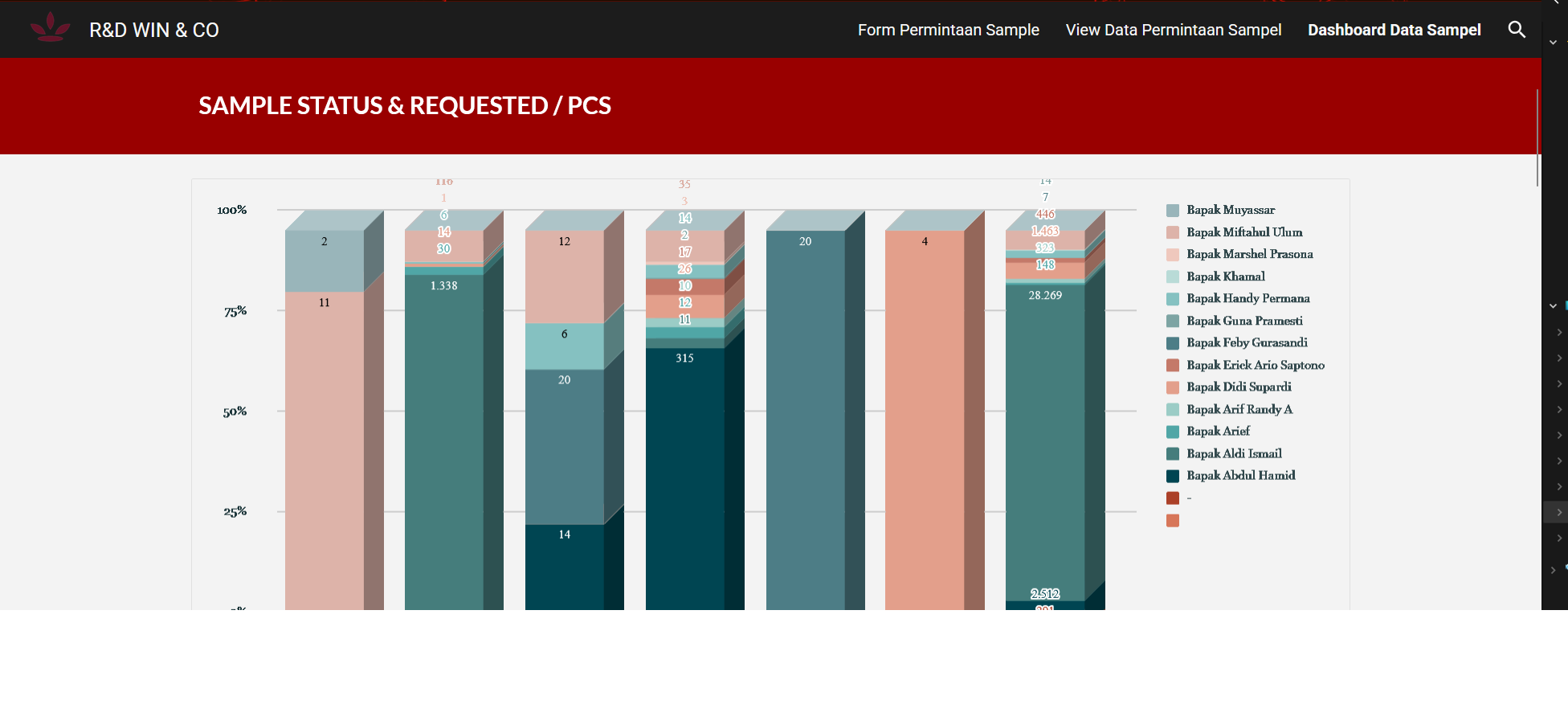Open Form Permintaan Sample page

[x=948, y=30]
